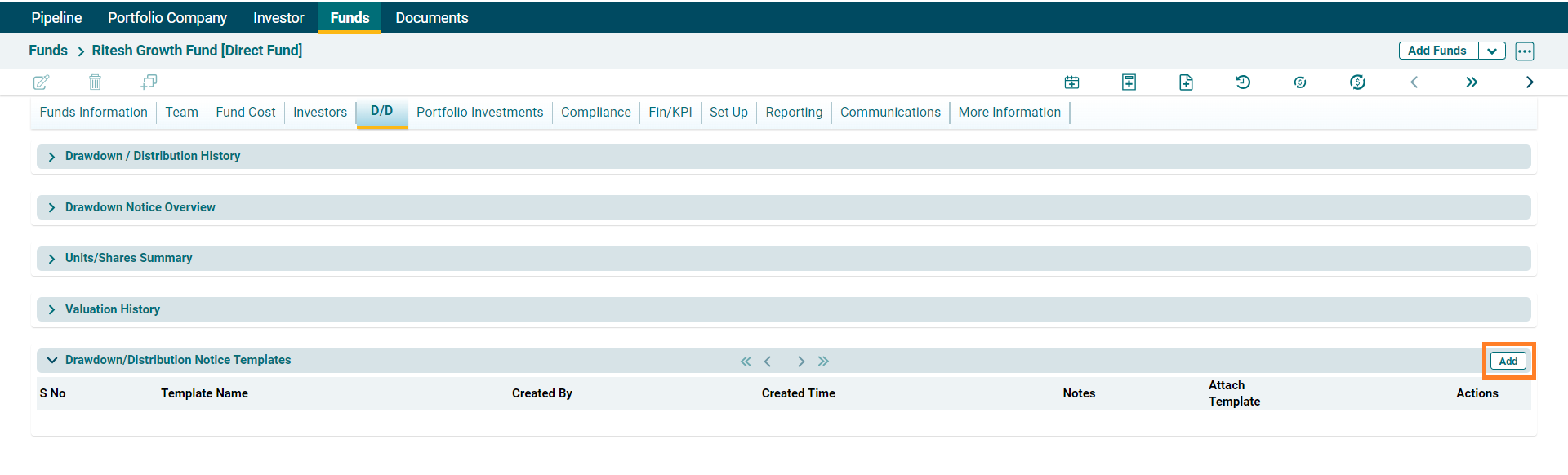Click the large dollar refresh icon
1568x475 pixels.
[x=1357, y=82]
